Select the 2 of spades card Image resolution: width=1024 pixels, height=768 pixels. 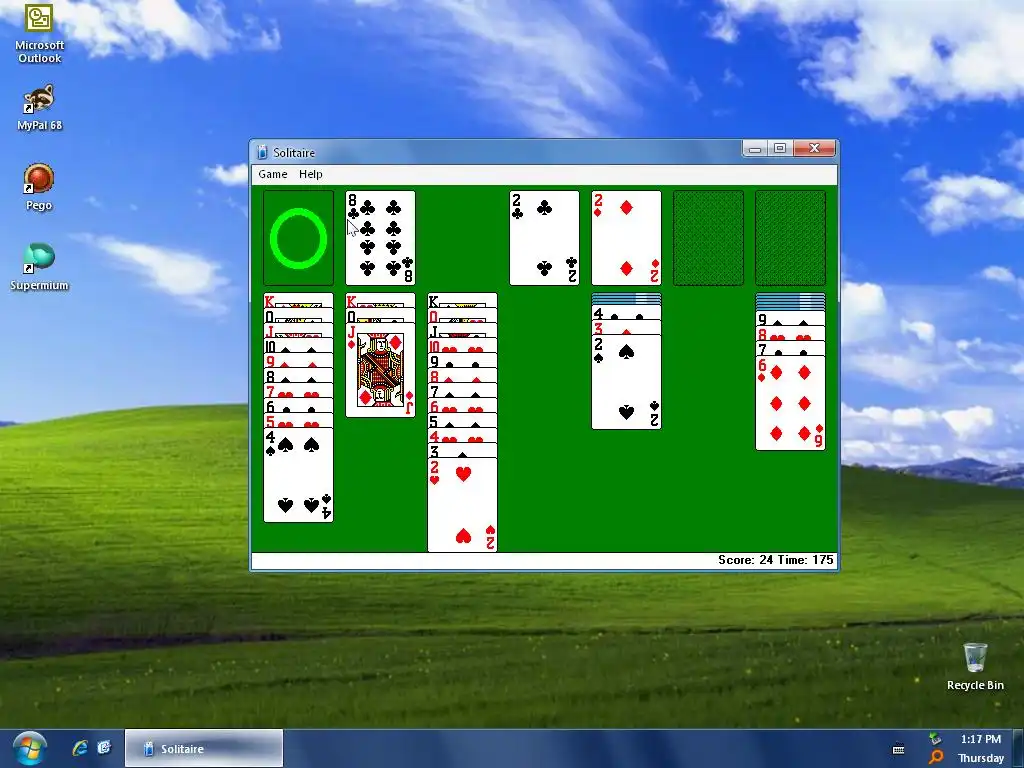pos(626,382)
